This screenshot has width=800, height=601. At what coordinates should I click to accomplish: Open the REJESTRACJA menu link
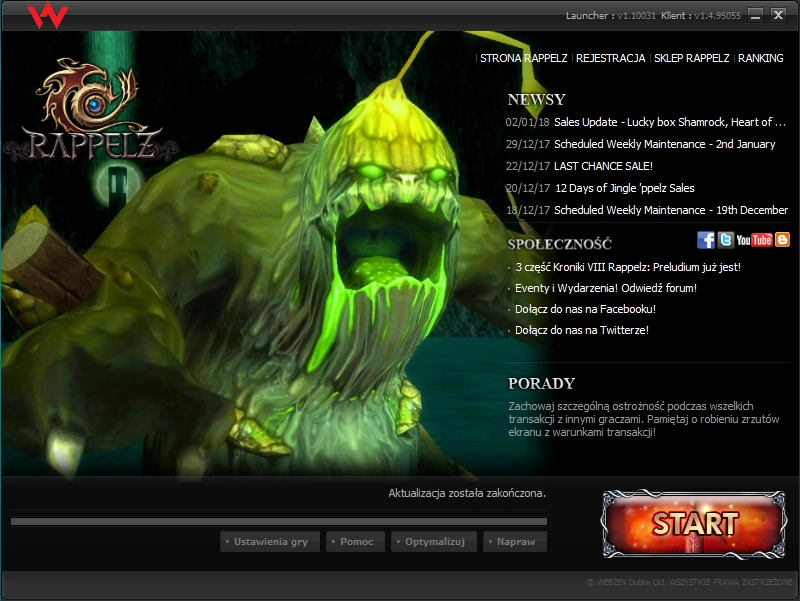click(610, 58)
